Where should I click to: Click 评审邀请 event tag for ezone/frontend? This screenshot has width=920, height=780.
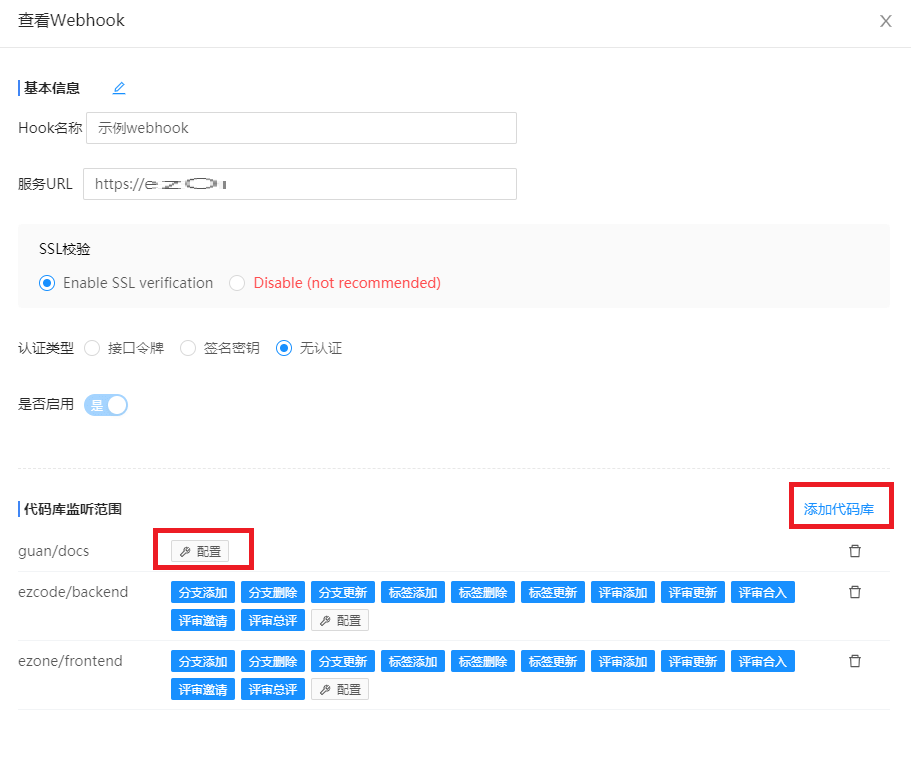point(202,688)
